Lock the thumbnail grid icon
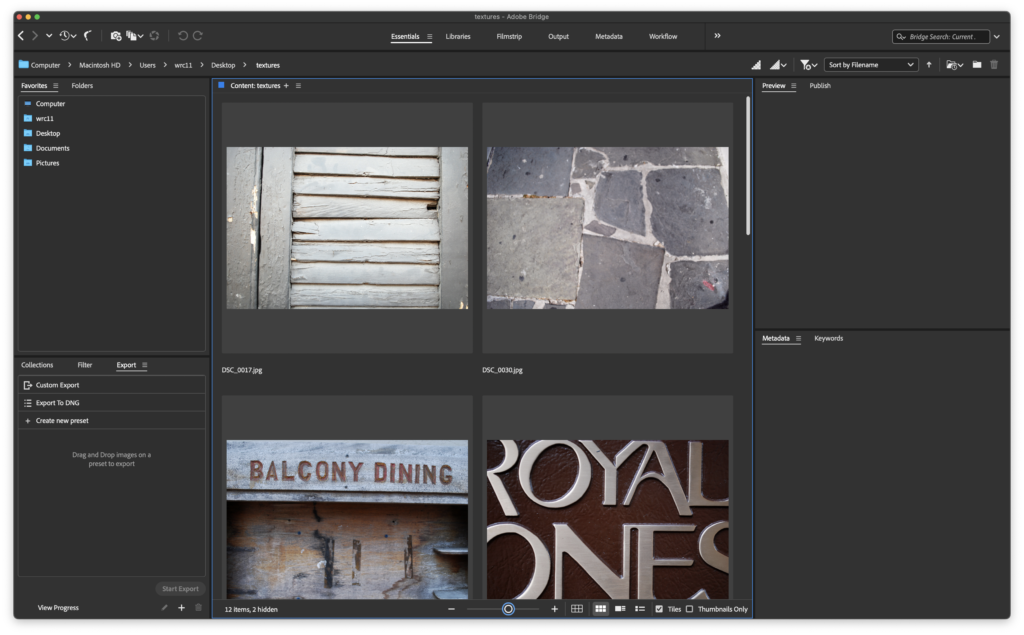 (577, 608)
